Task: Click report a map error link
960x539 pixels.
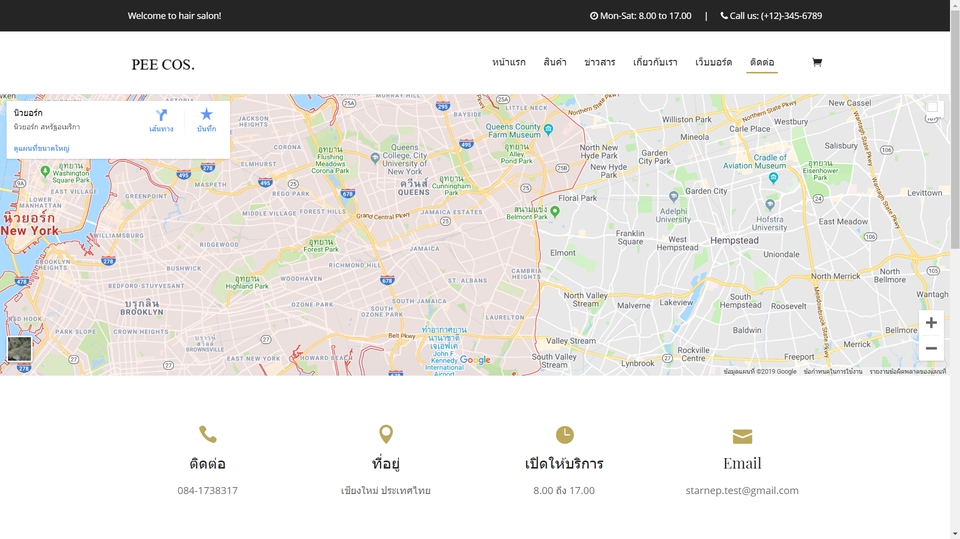Action: click(907, 371)
